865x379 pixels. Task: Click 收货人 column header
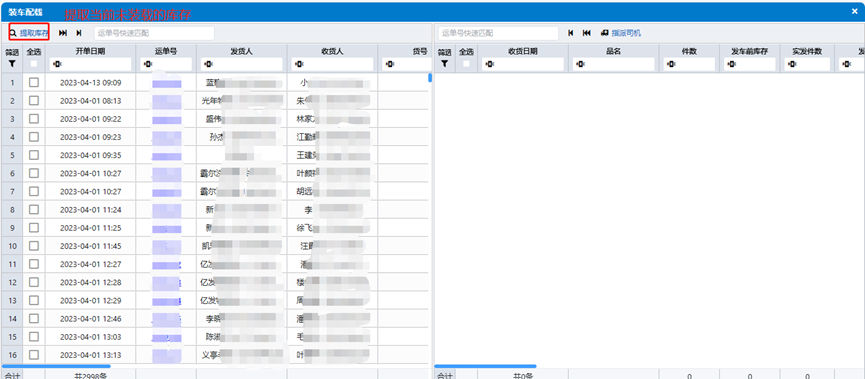[x=333, y=51]
